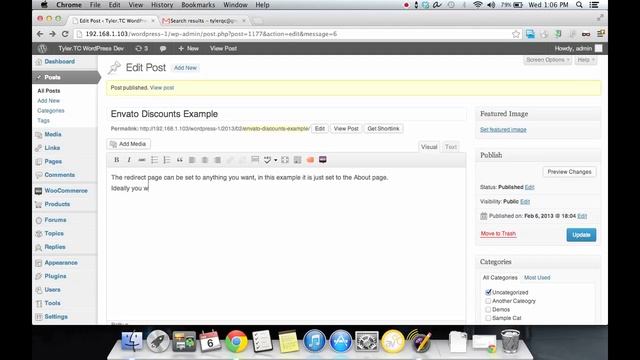The width and height of the screenshot is (640, 360).
Task: Click the Add Media button
Action: [x=128, y=144]
